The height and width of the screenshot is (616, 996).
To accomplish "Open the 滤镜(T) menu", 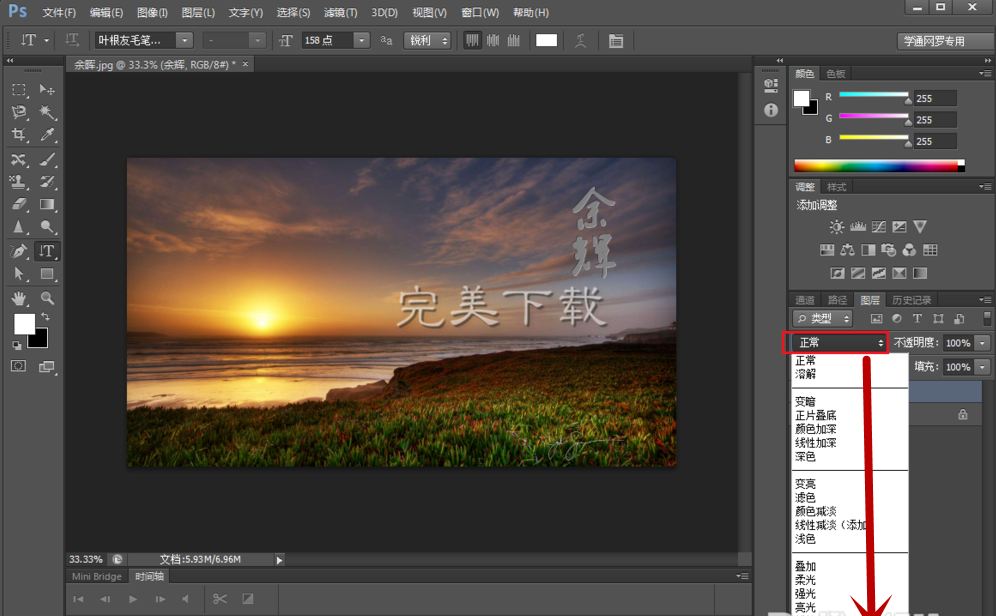I will [343, 13].
